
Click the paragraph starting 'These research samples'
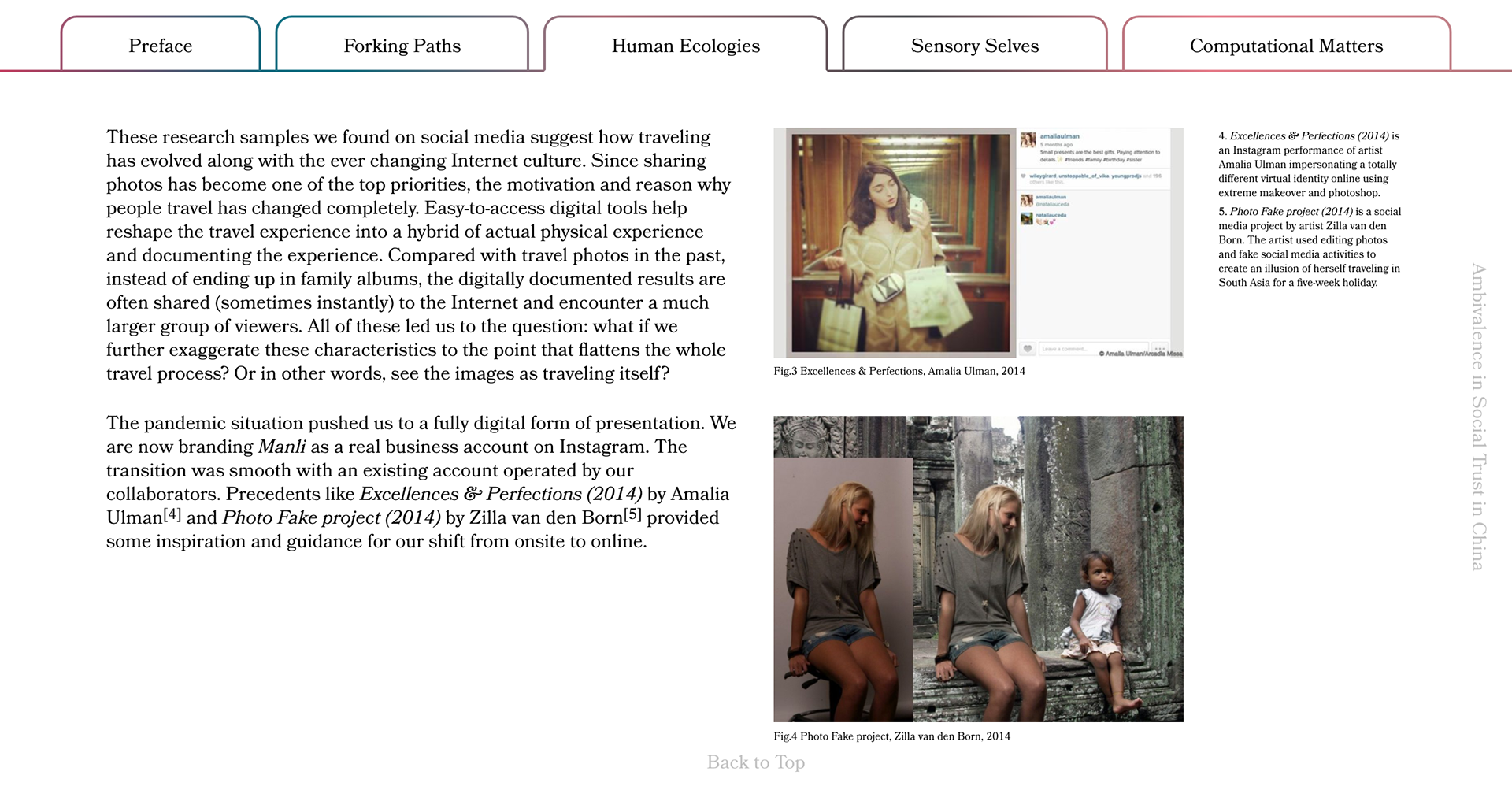tap(418, 255)
